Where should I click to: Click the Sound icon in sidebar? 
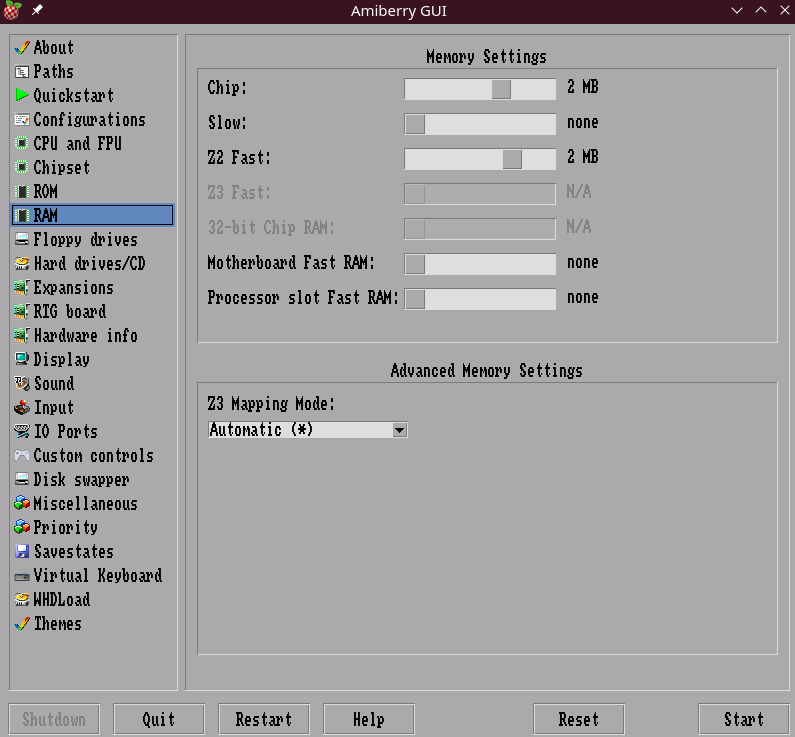pos(22,384)
